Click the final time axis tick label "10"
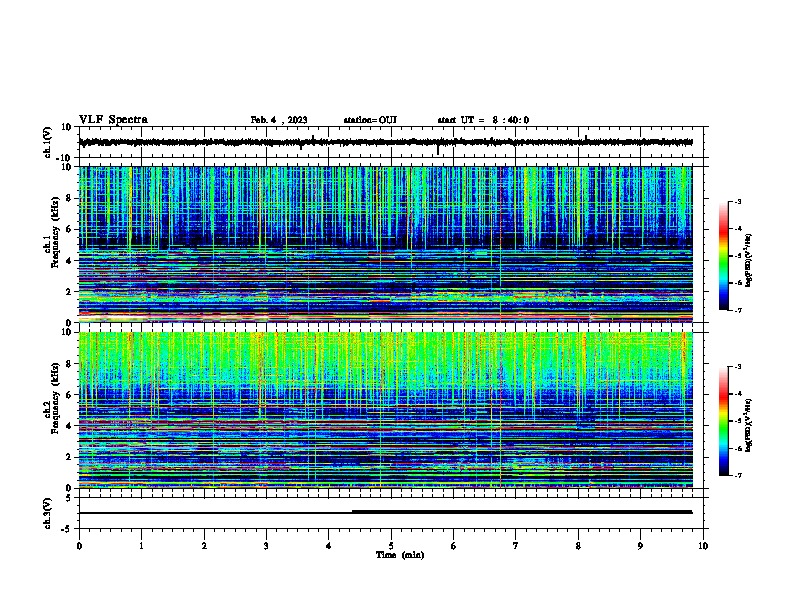 pyautogui.click(x=703, y=546)
